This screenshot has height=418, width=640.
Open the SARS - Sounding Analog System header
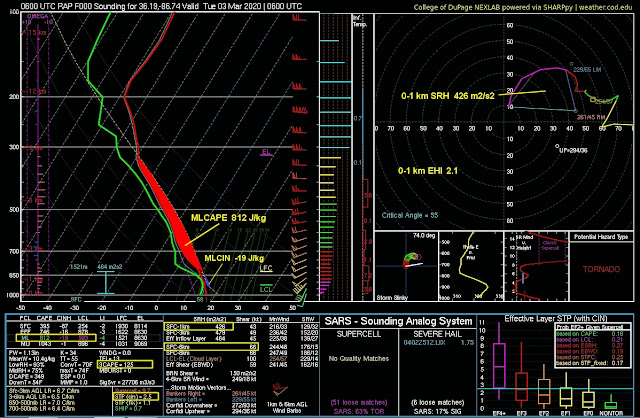(398, 321)
